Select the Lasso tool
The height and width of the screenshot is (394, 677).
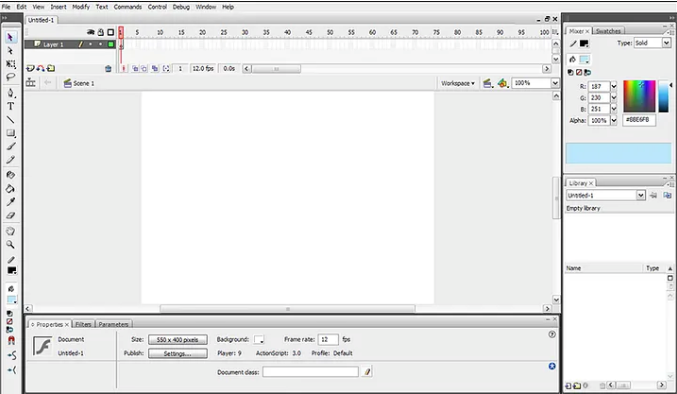10,77
